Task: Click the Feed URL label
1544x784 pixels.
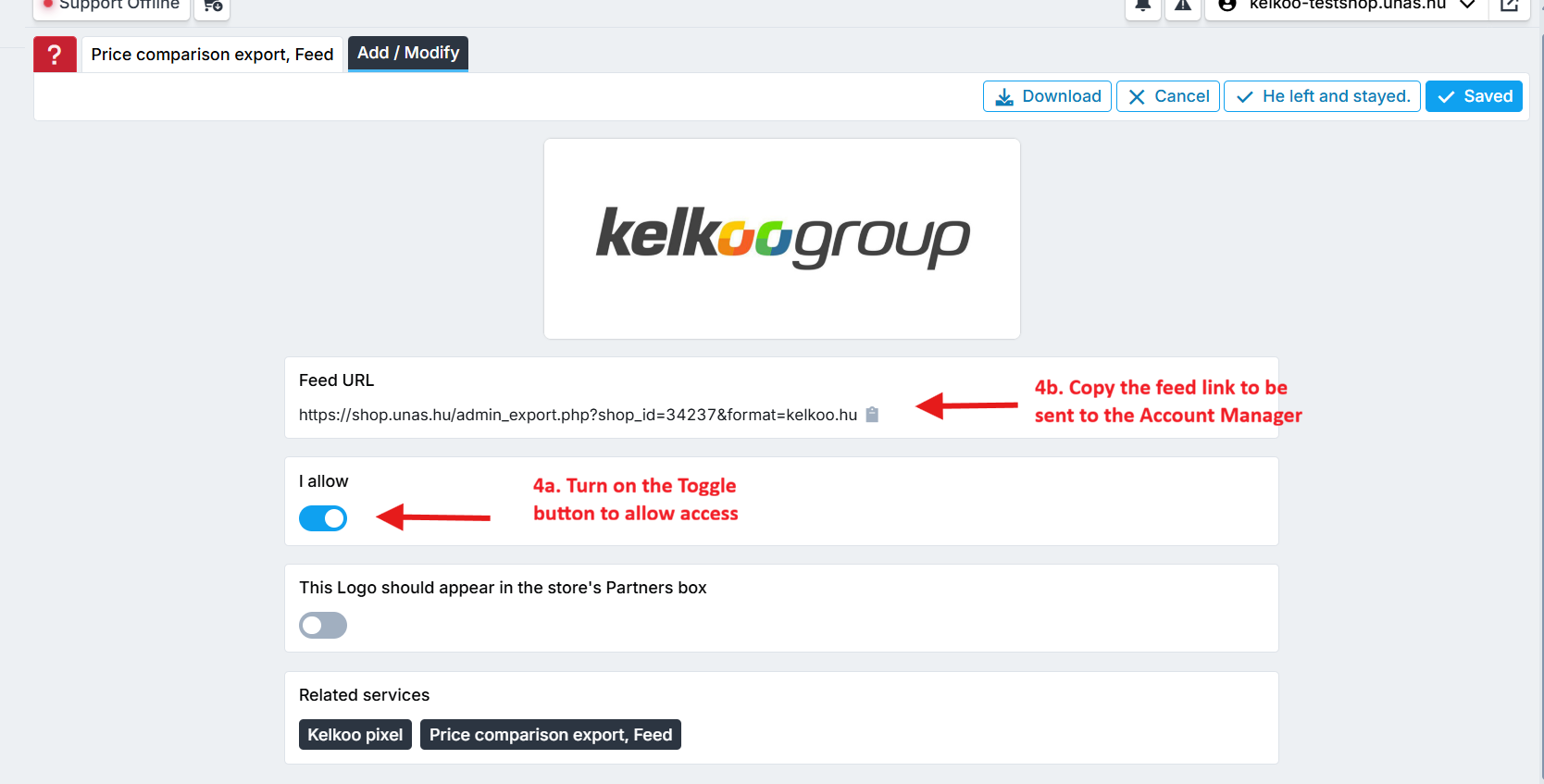Action: point(337,380)
